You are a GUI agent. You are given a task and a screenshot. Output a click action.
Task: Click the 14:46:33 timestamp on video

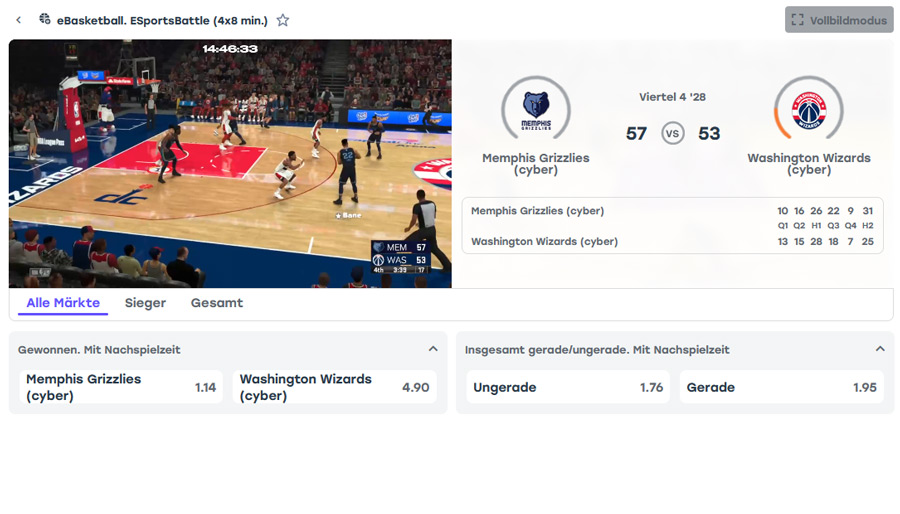pos(230,49)
